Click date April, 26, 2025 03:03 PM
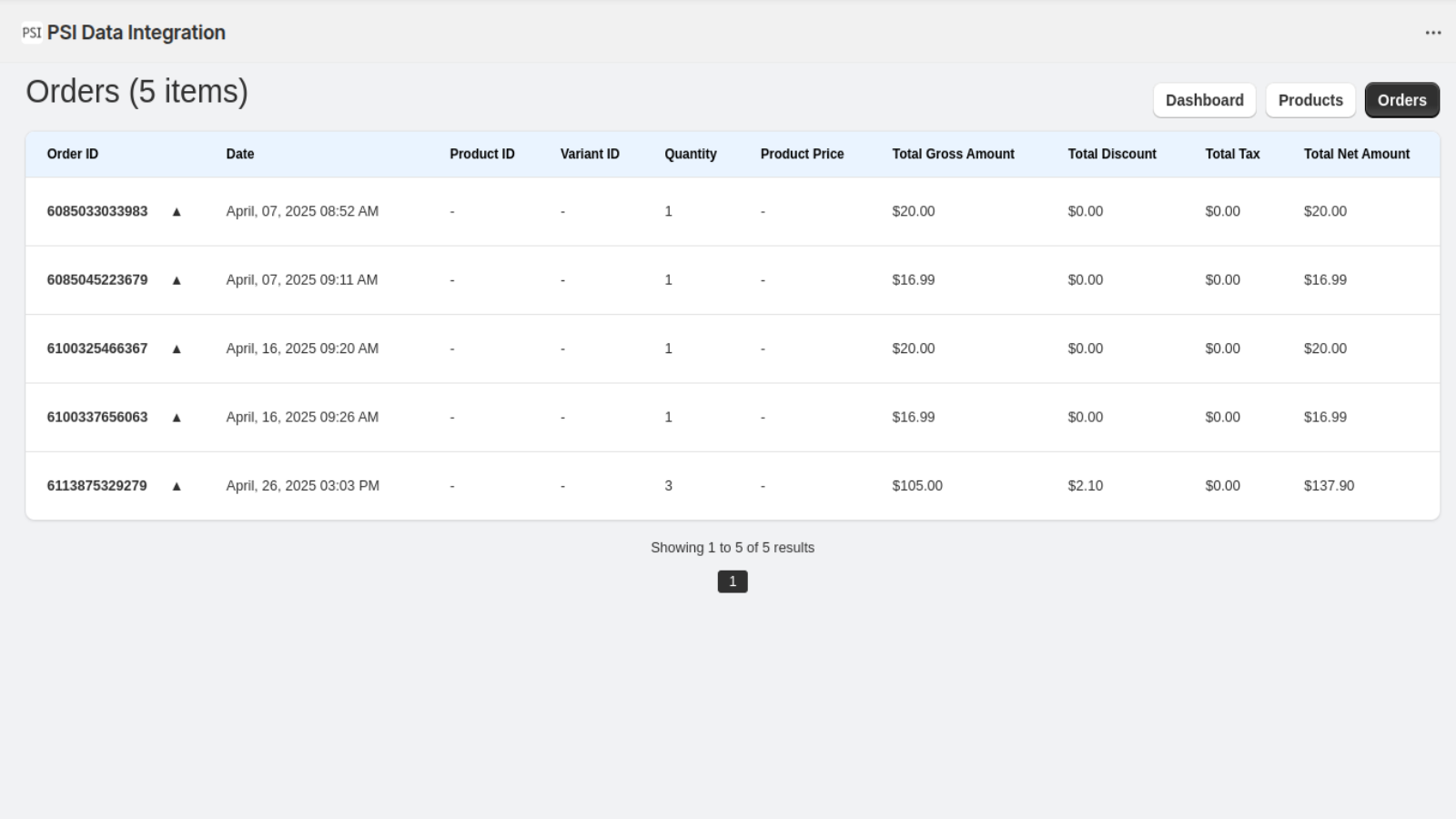This screenshot has width=1456, height=819. point(303,486)
